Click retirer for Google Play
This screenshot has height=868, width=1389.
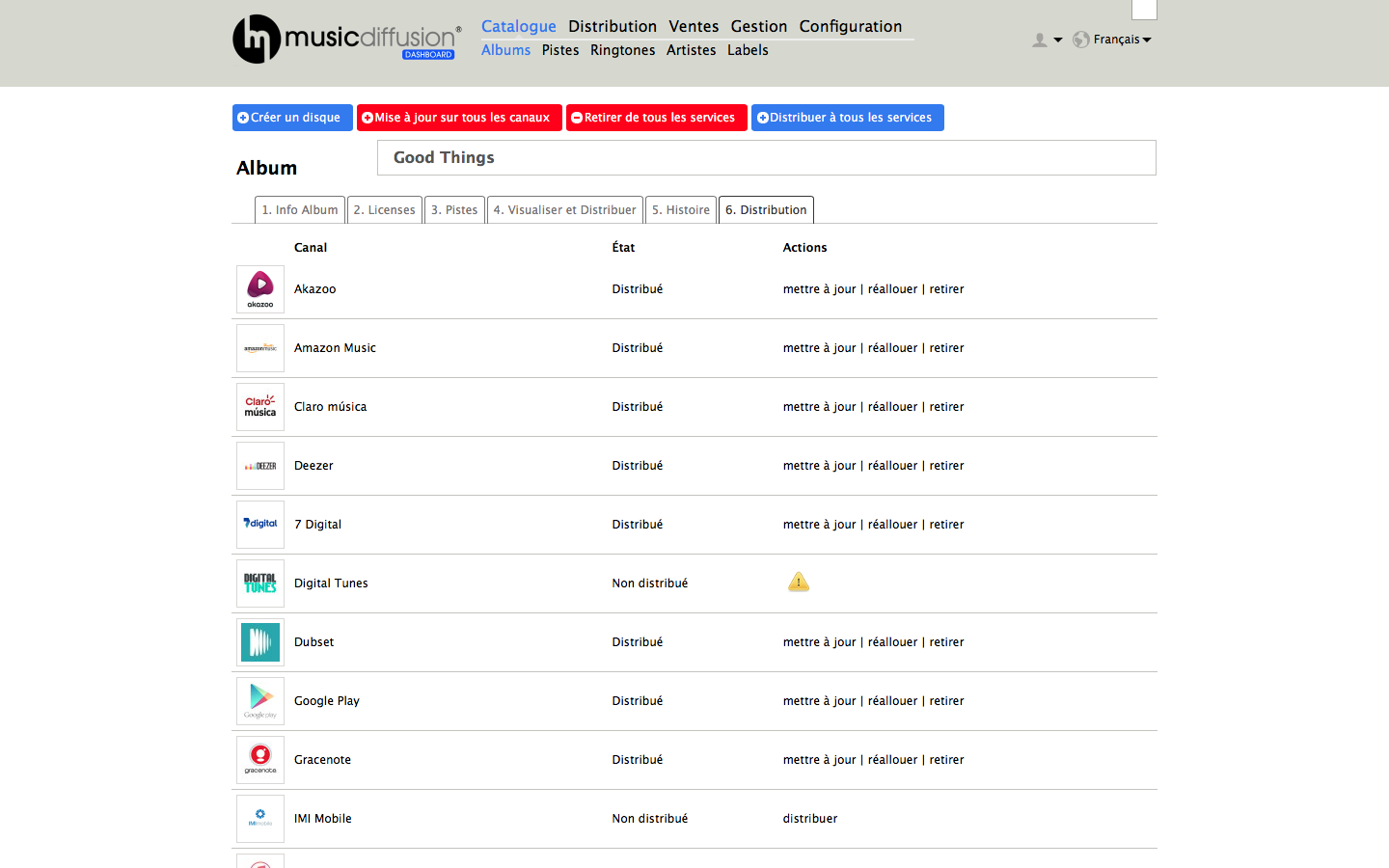tap(946, 701)
